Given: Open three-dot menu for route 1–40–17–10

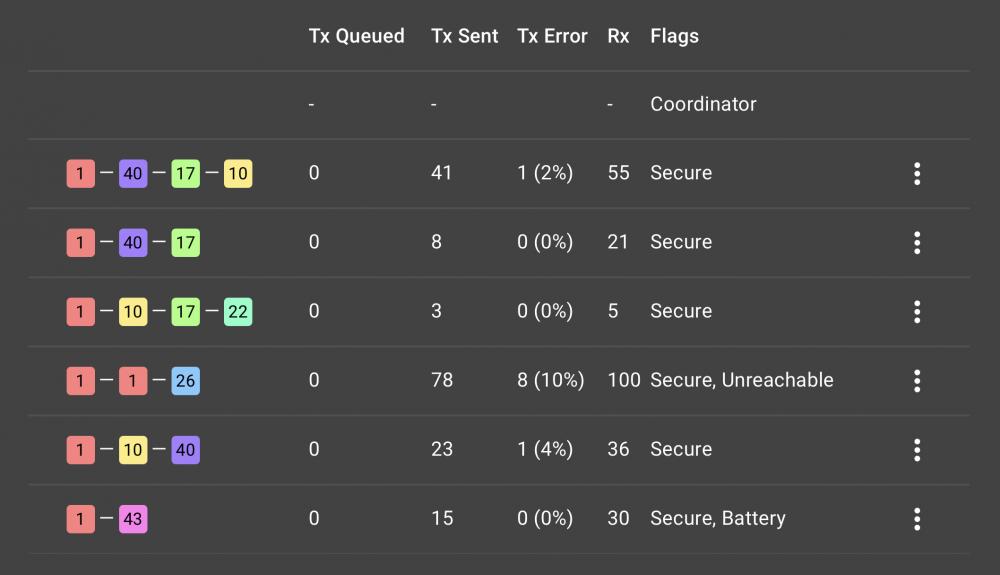Looking at the screenshot, I should (916, 173).
